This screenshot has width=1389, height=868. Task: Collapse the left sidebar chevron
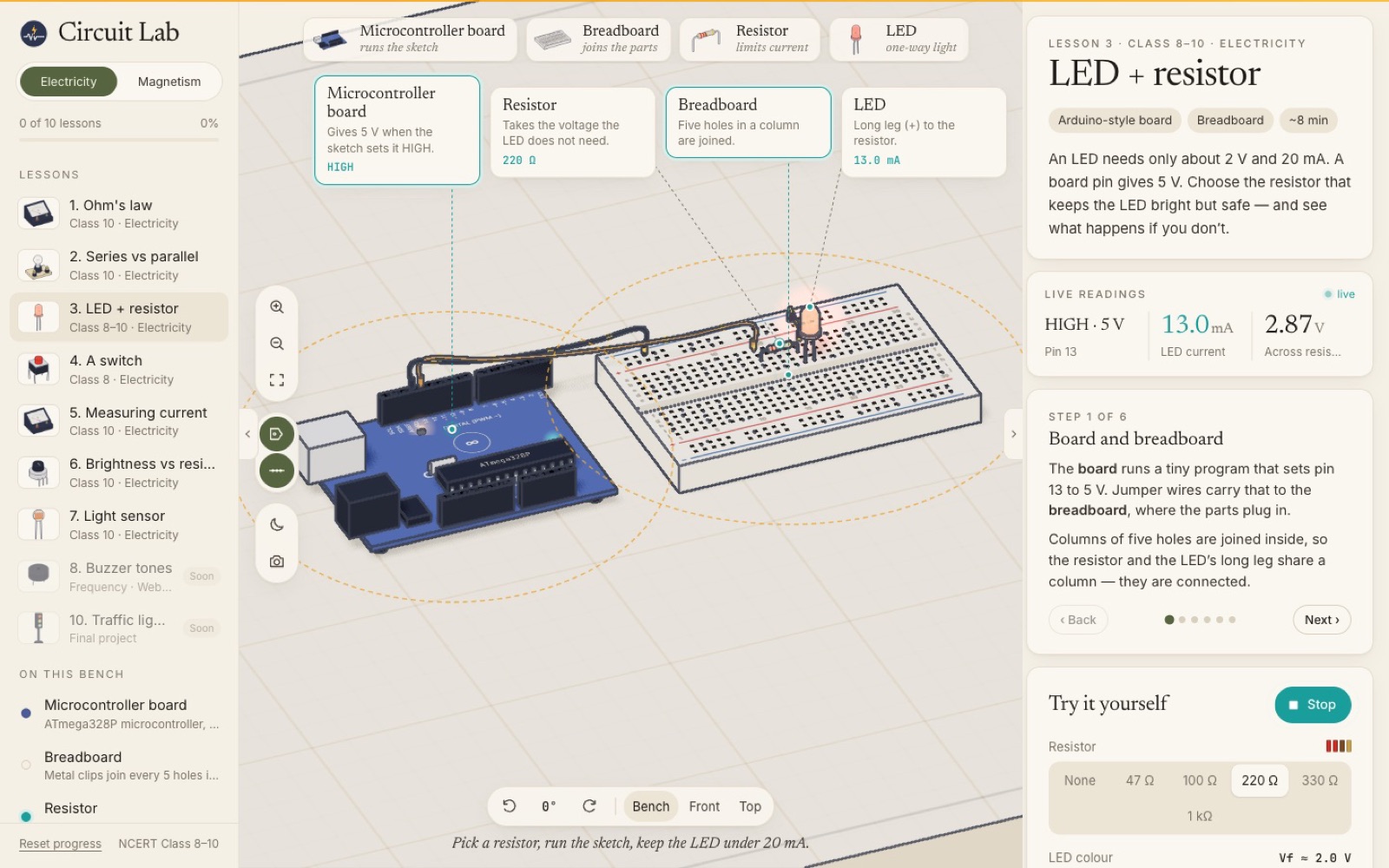pos(247,434)
